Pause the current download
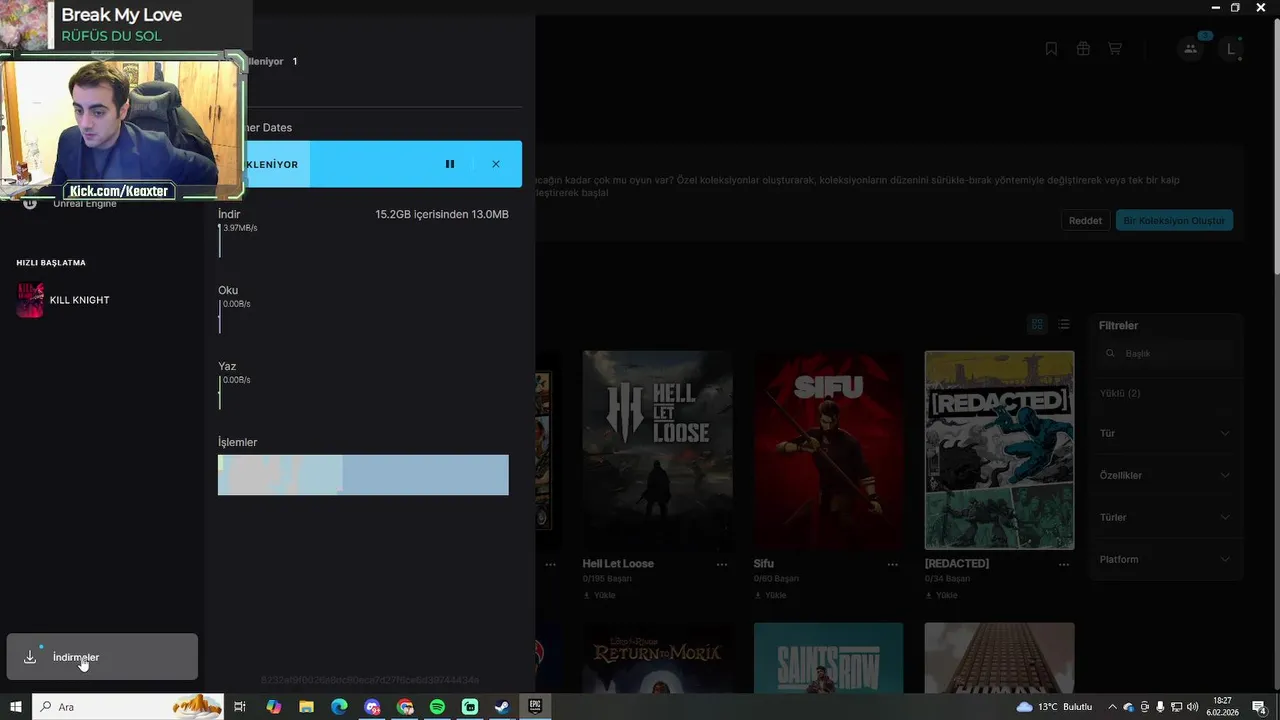1280x720 pixels. pos(450,164)
